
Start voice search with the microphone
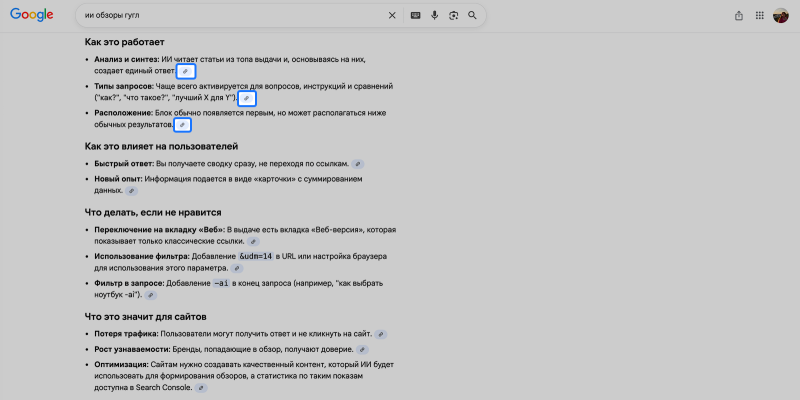tap(434, 15)
